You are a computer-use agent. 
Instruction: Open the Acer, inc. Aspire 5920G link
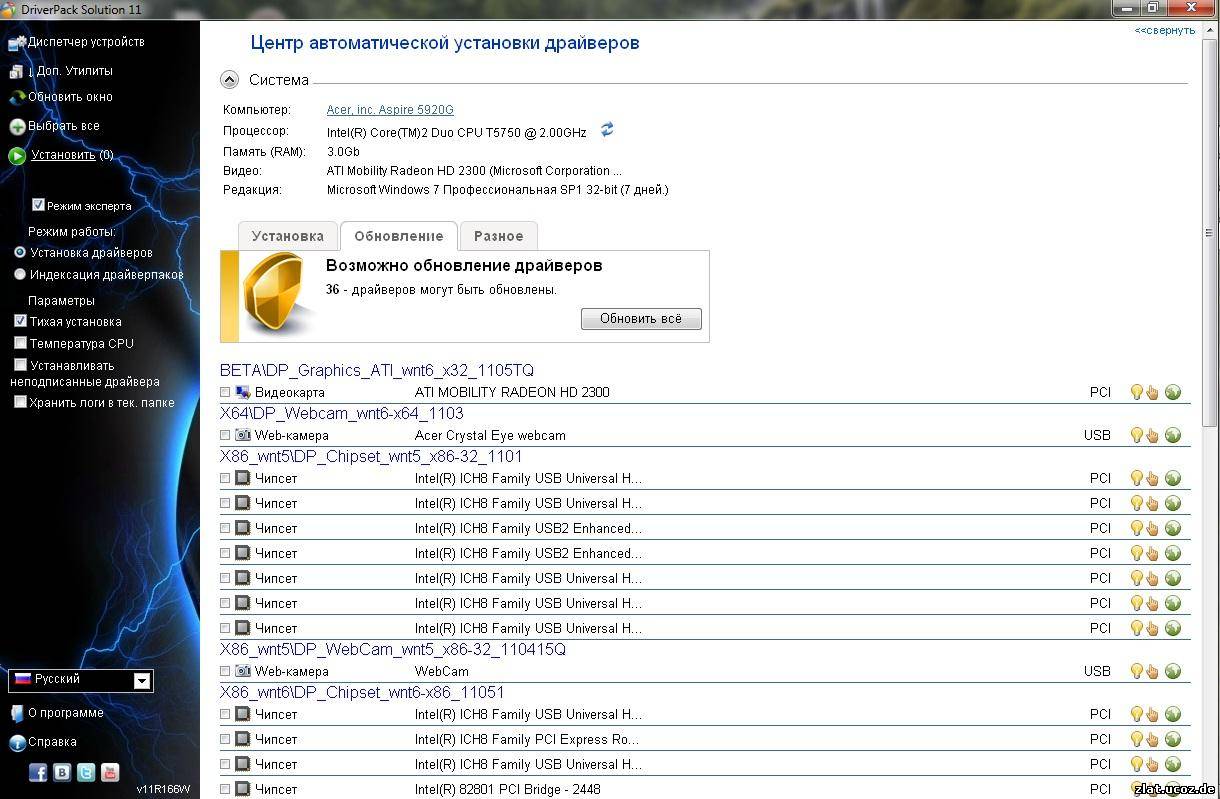(x=390, y=110)
